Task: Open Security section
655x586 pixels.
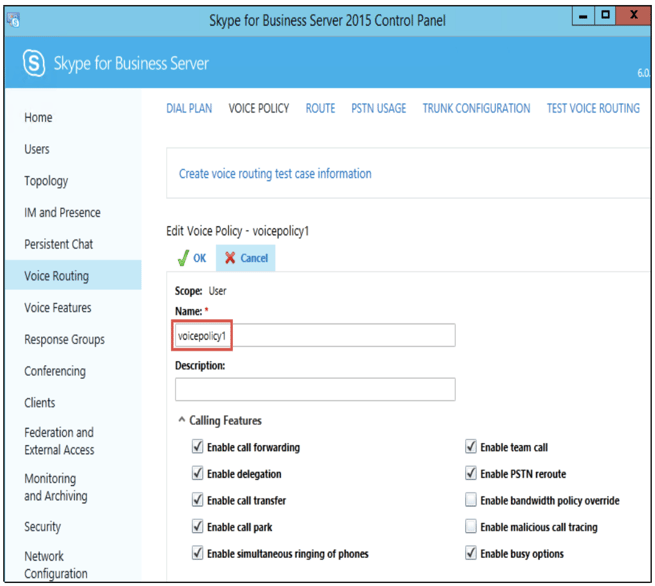Action: pos(43,527)
